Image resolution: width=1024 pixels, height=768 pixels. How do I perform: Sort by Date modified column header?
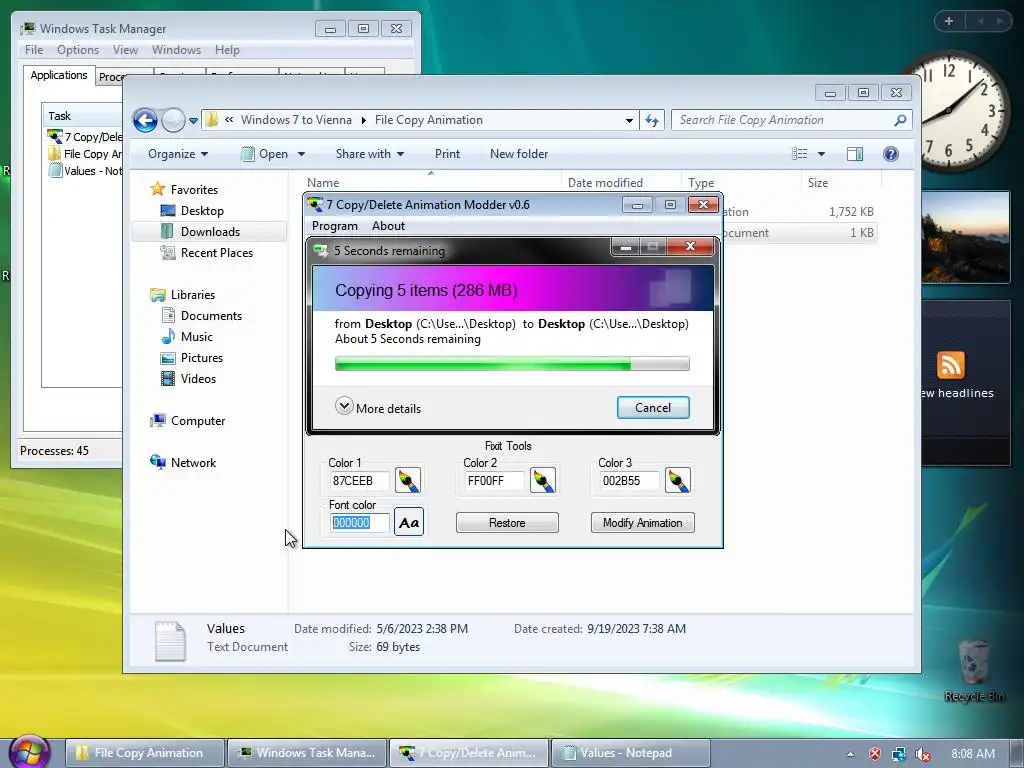tap(620, 183)
